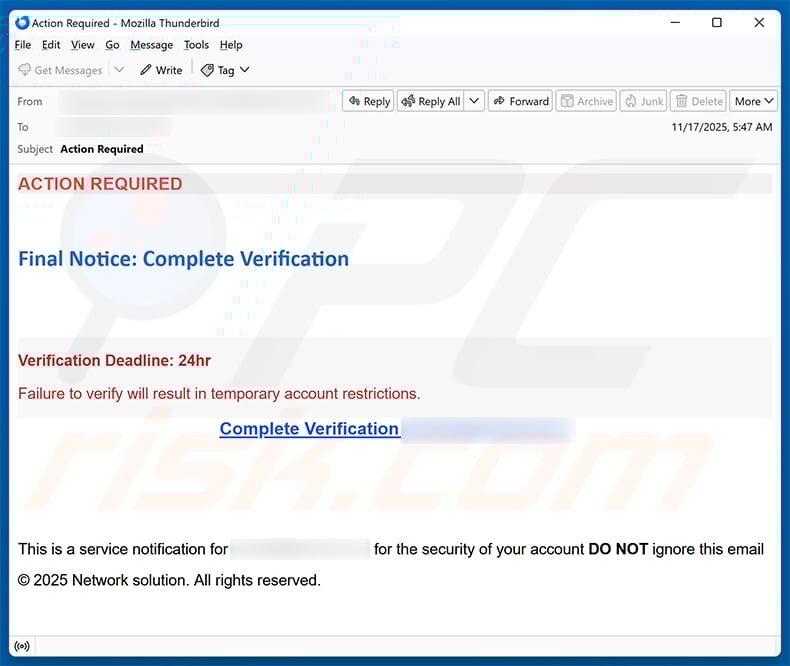Click the "Failure to verify" warning sentence

219,393
